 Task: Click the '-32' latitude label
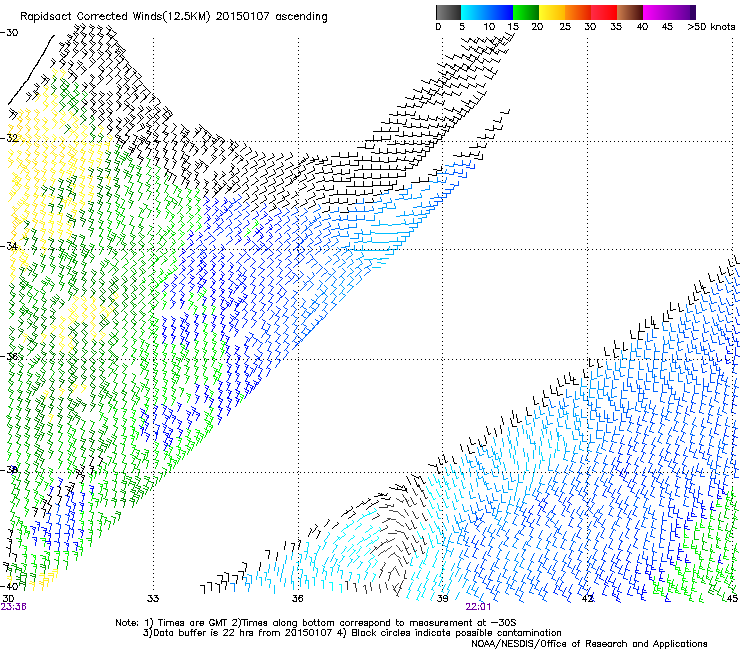[9, 138]
